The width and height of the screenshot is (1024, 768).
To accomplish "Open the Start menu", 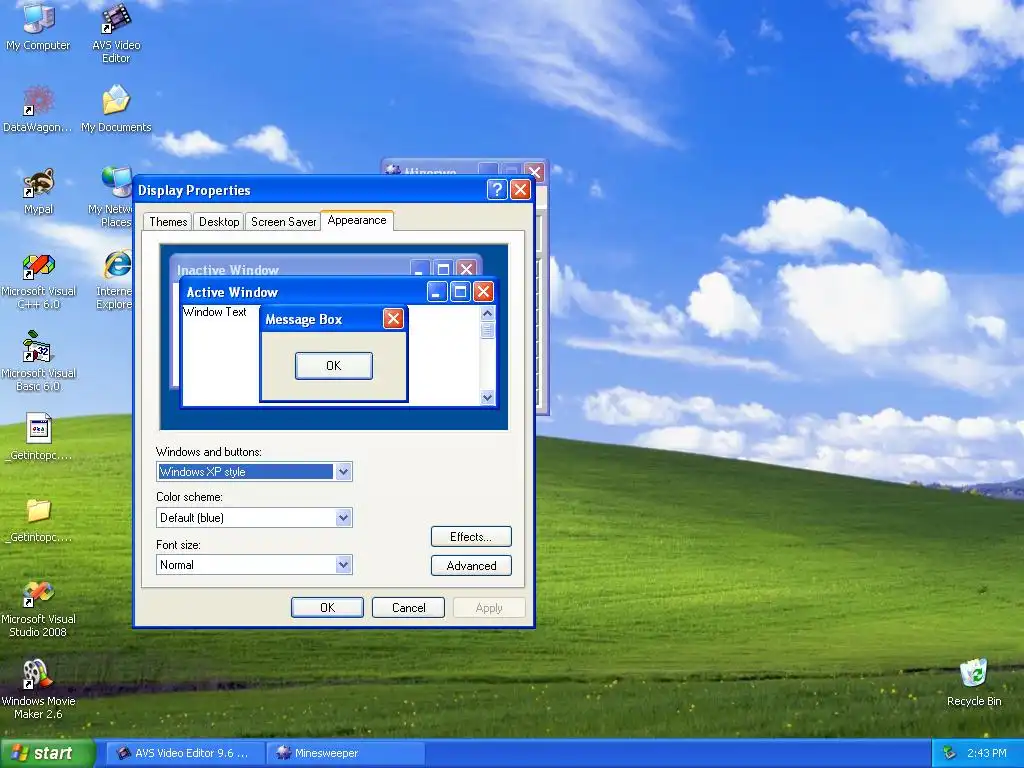I will [x=47, y=753].
